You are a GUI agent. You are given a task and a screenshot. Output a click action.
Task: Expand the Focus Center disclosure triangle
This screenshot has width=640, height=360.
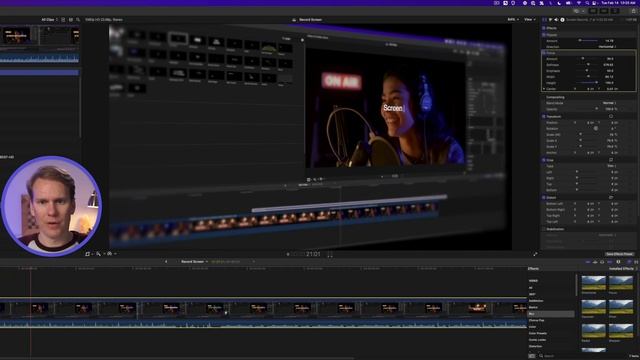coord(544,89)
